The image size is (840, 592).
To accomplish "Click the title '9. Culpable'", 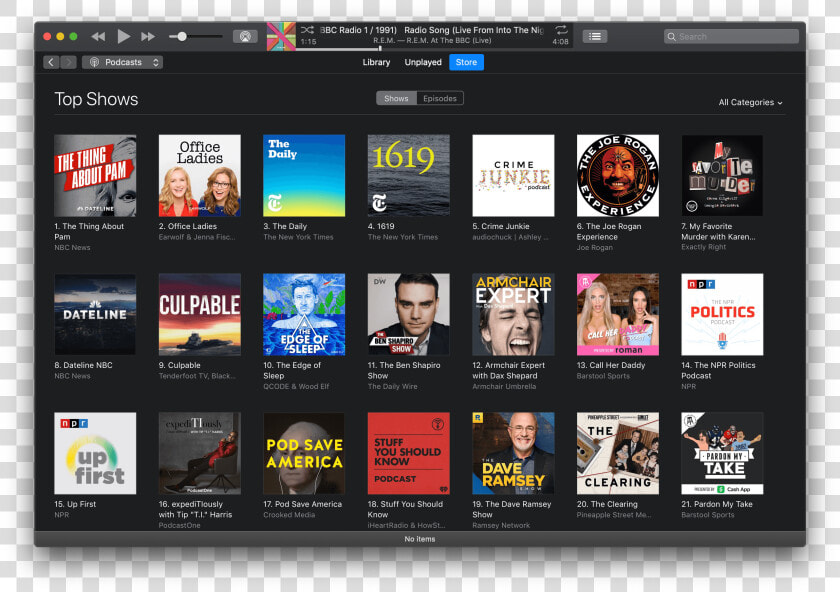I will click(179, 365).
